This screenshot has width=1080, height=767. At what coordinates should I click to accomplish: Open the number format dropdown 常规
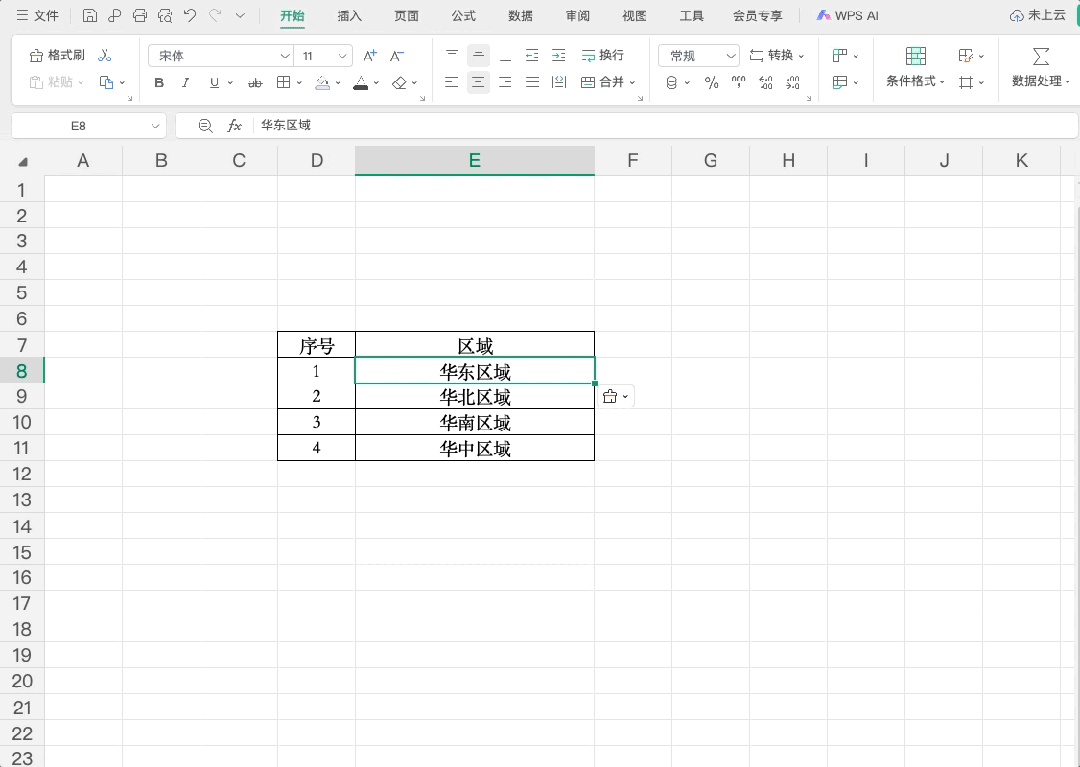[x=698, y=56]
